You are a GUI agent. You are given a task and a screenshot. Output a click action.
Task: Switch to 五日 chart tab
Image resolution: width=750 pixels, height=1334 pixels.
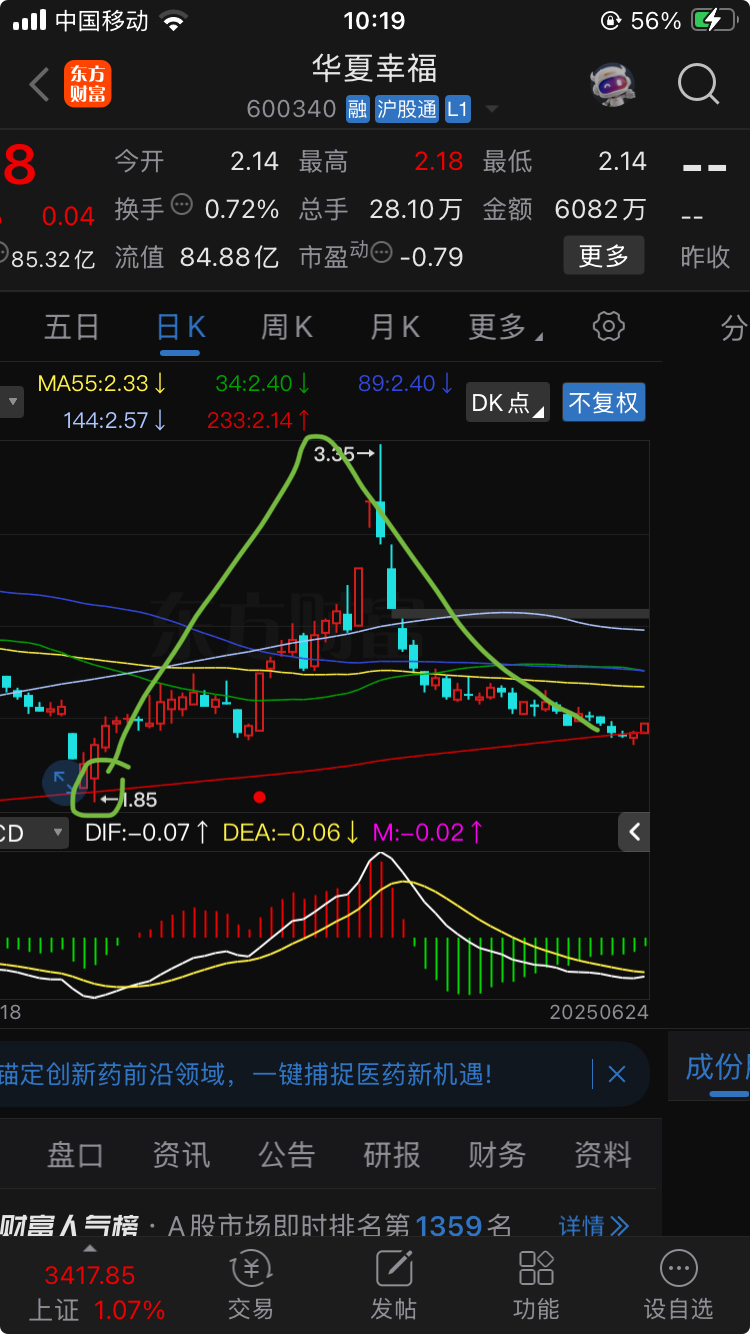click(x=72, y=327)
